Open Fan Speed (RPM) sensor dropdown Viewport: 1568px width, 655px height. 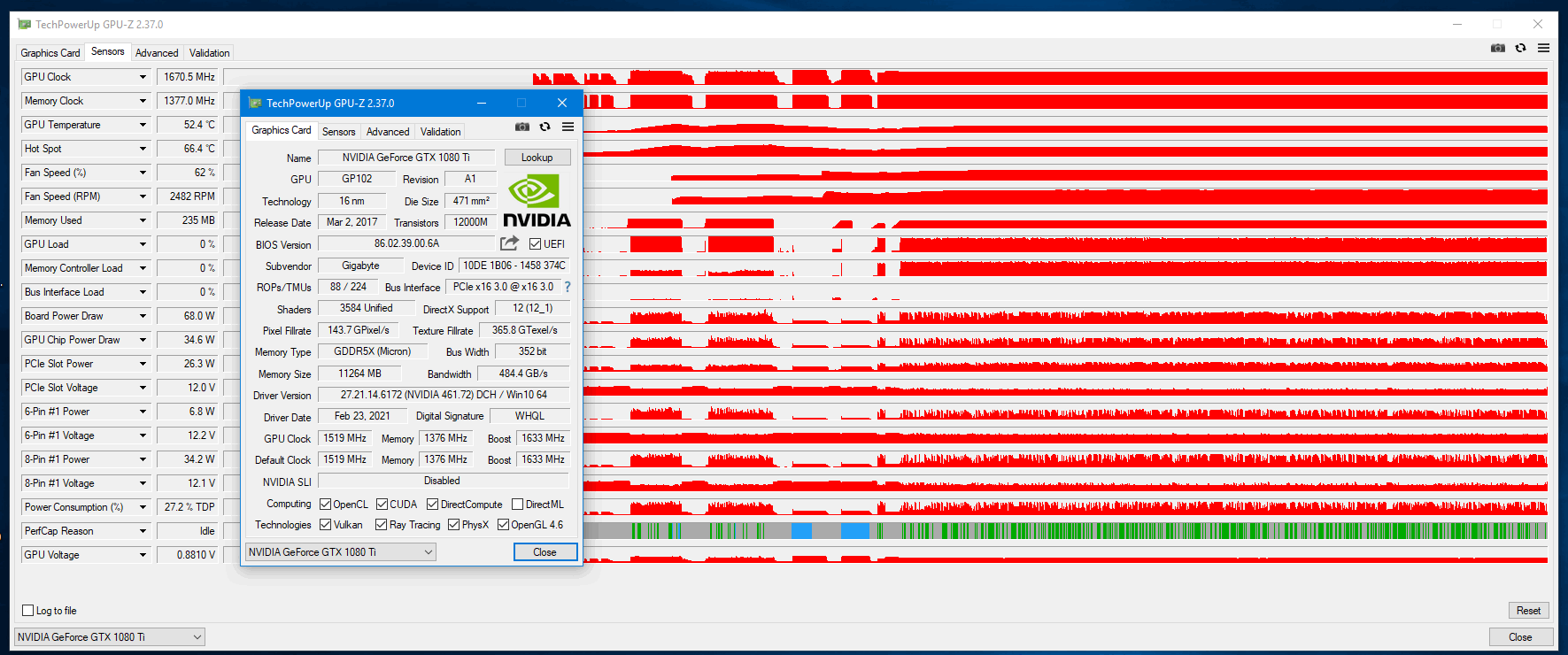pos(143,196)
